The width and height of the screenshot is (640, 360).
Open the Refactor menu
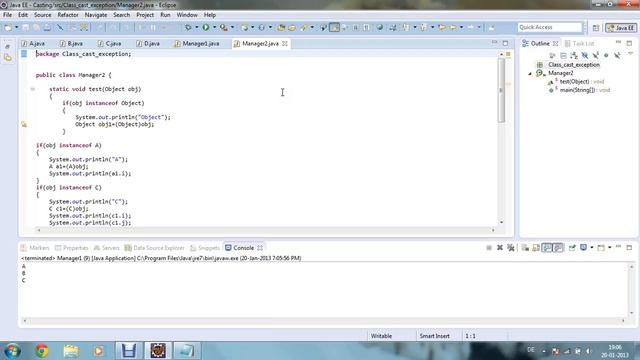(x=68, y=15)
